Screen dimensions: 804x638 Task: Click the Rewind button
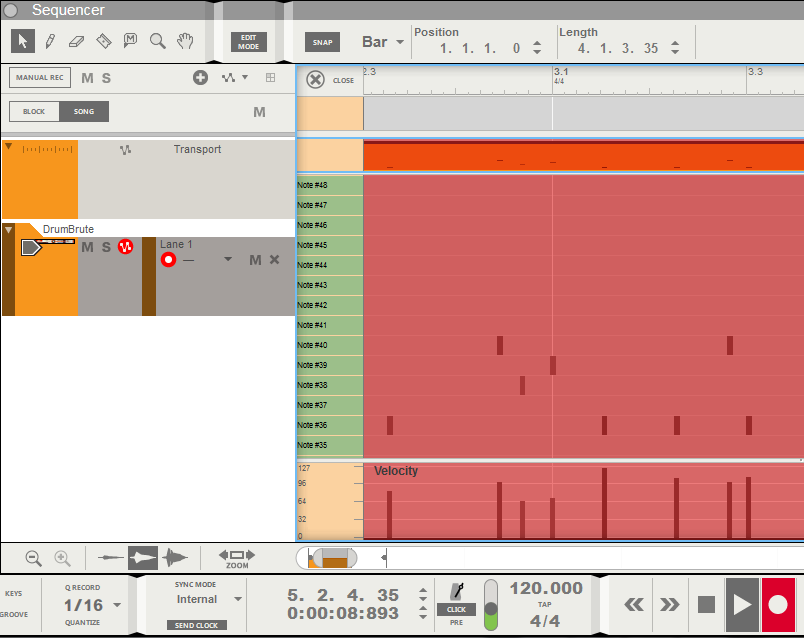coord(634,605)
